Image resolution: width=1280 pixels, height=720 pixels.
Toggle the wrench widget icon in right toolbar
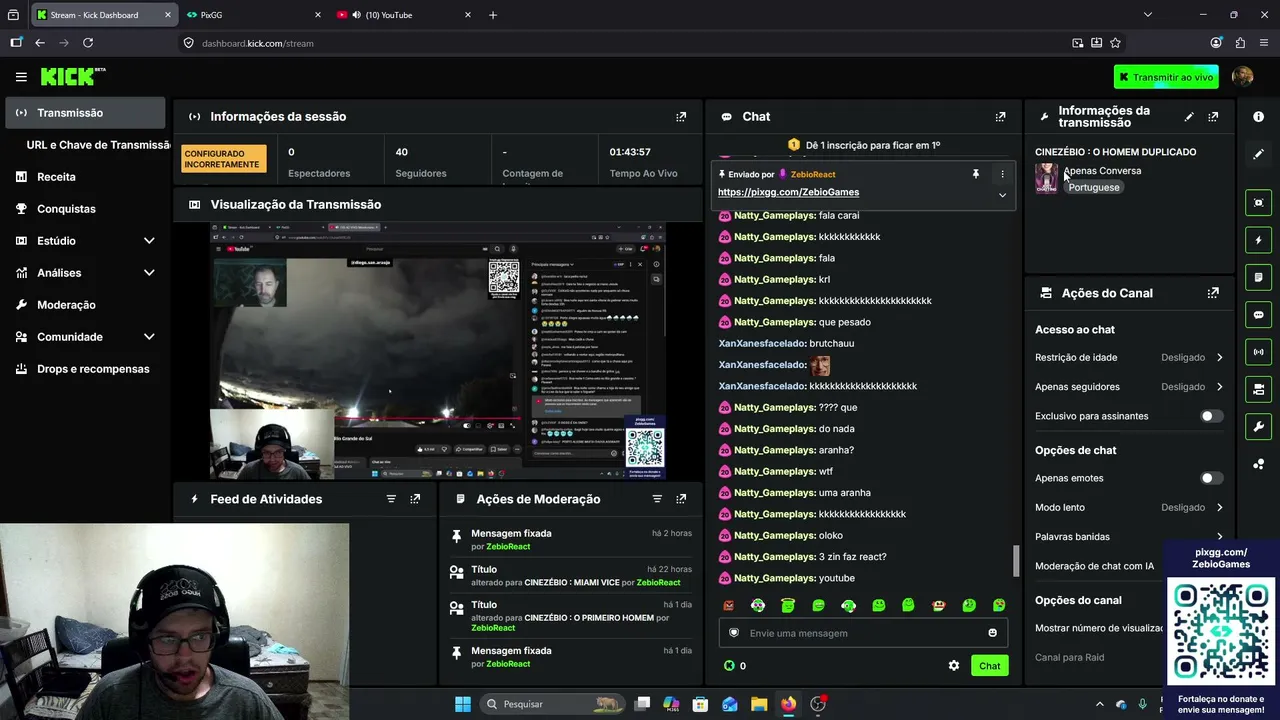(x=1258, y=426)
